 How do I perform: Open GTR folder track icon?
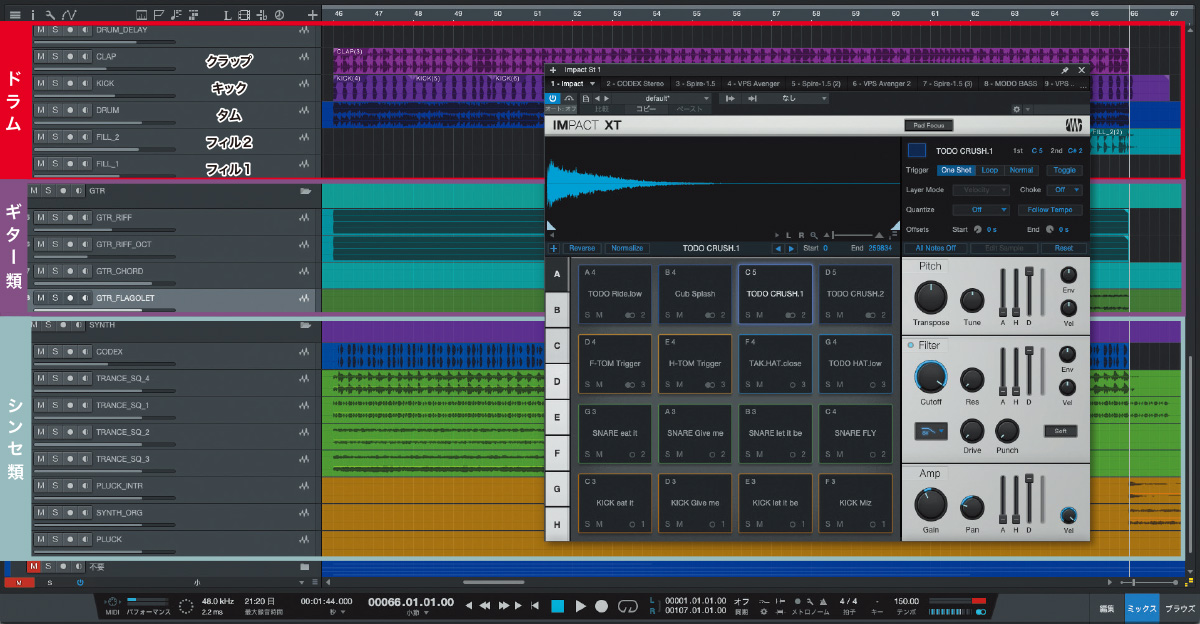[x=306, y=190]
